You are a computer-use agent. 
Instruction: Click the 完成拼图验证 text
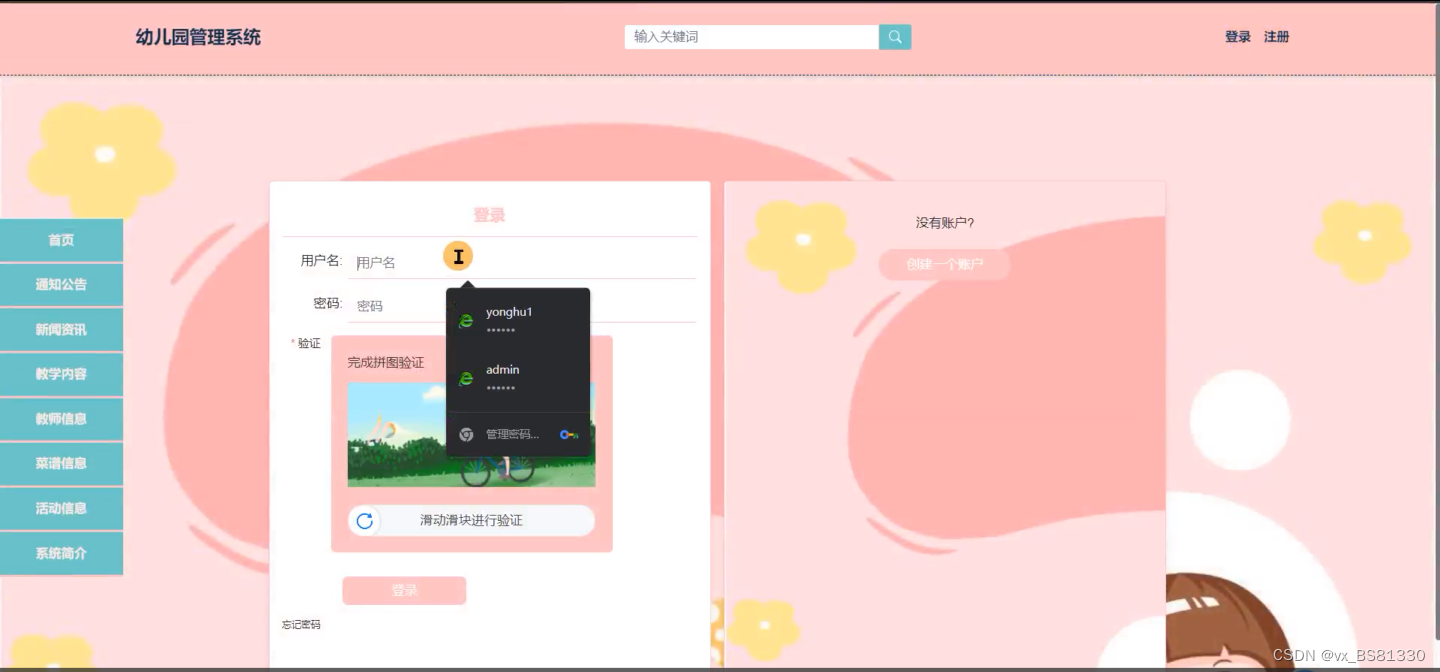[x=386, y=362]
